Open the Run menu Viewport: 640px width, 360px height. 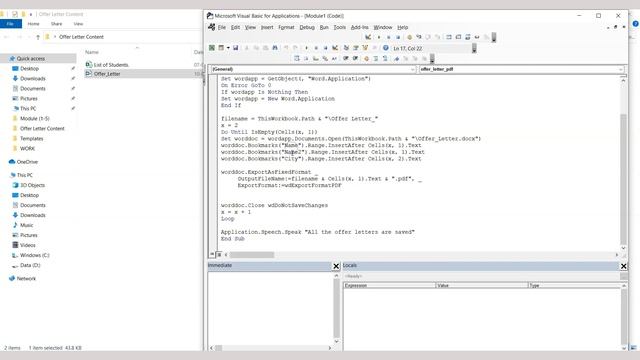coord(324,27)
